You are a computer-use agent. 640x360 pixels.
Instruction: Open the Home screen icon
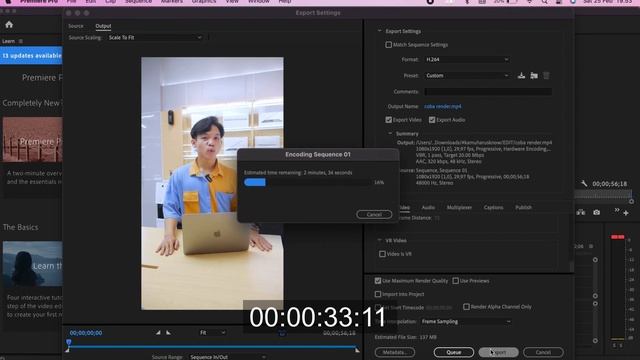click(x=9, y=25)
